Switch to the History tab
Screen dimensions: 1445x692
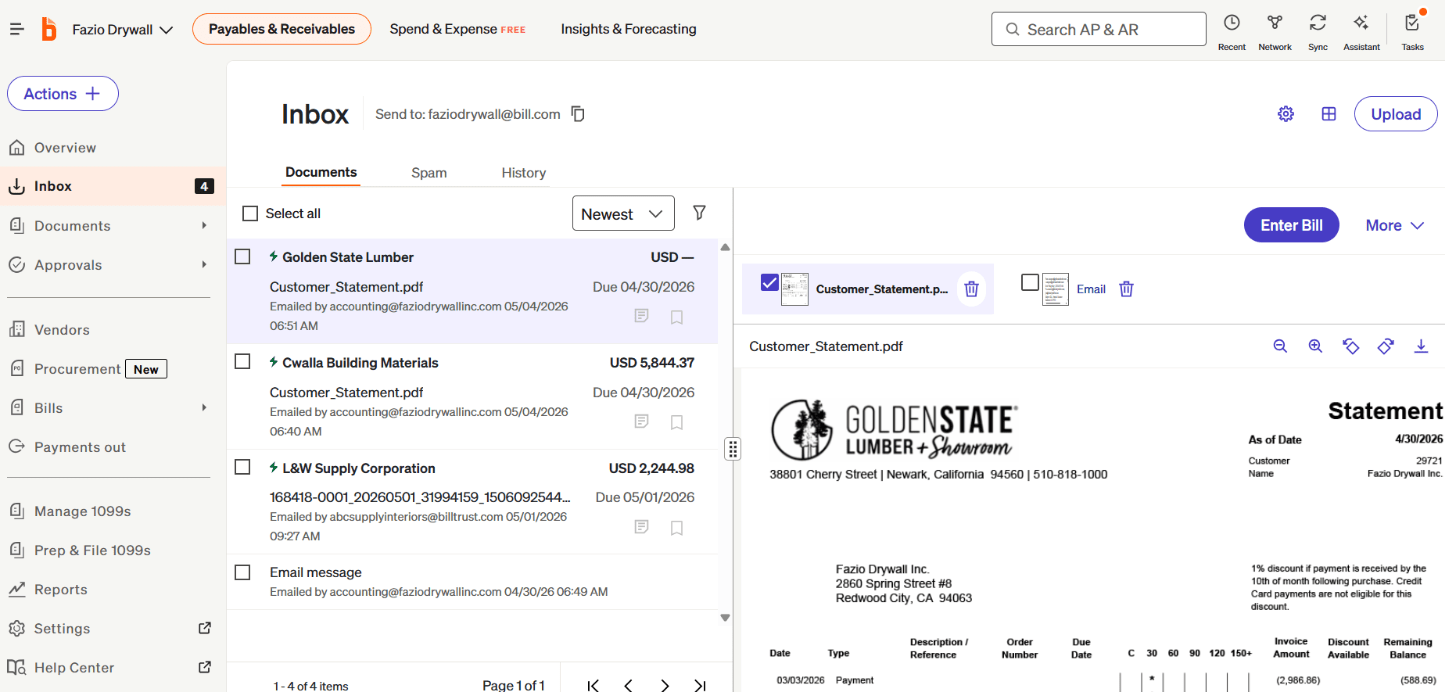[524, 173]
